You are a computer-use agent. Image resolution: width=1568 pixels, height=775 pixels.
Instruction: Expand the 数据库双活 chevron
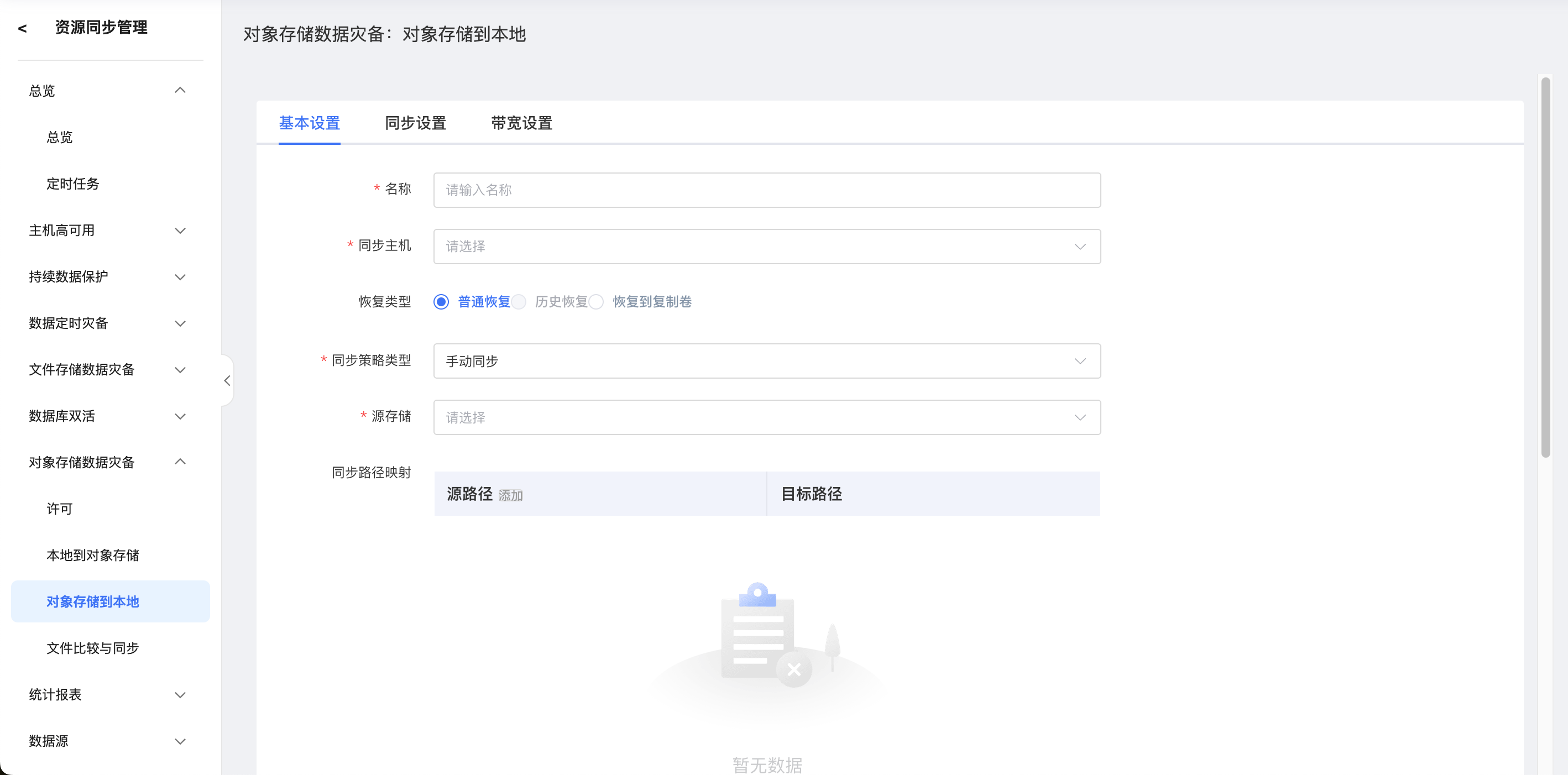(x=180, y=416)
